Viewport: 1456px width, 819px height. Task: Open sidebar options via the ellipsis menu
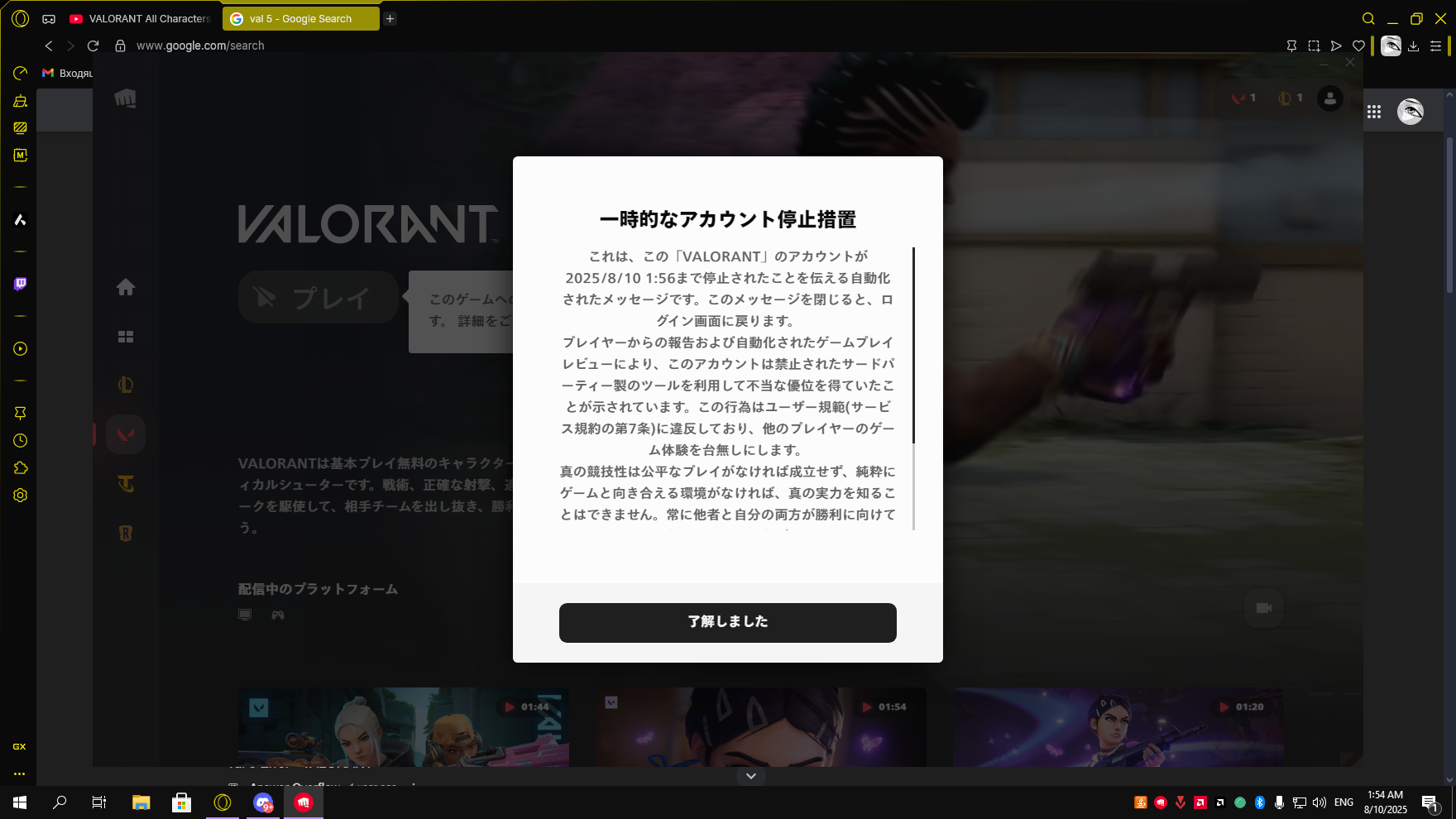[18, 773]
